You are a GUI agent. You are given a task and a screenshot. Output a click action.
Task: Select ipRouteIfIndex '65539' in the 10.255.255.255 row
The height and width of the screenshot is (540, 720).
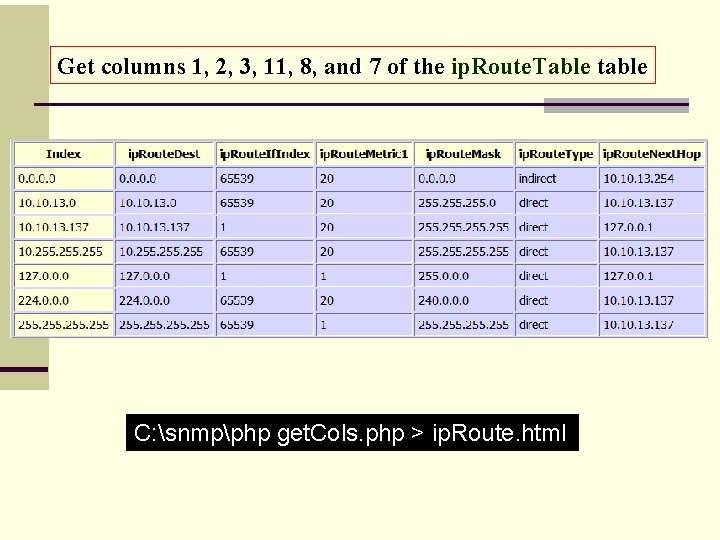point(264,252)
